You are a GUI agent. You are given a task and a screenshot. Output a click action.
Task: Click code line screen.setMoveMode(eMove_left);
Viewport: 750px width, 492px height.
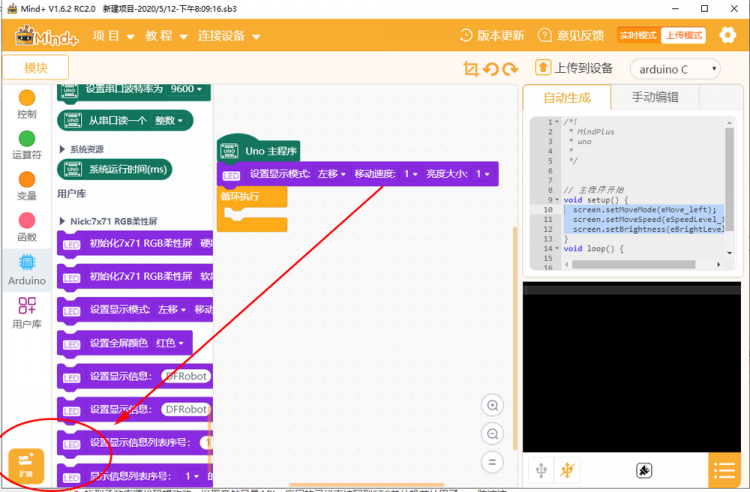(x=644, y=209)
